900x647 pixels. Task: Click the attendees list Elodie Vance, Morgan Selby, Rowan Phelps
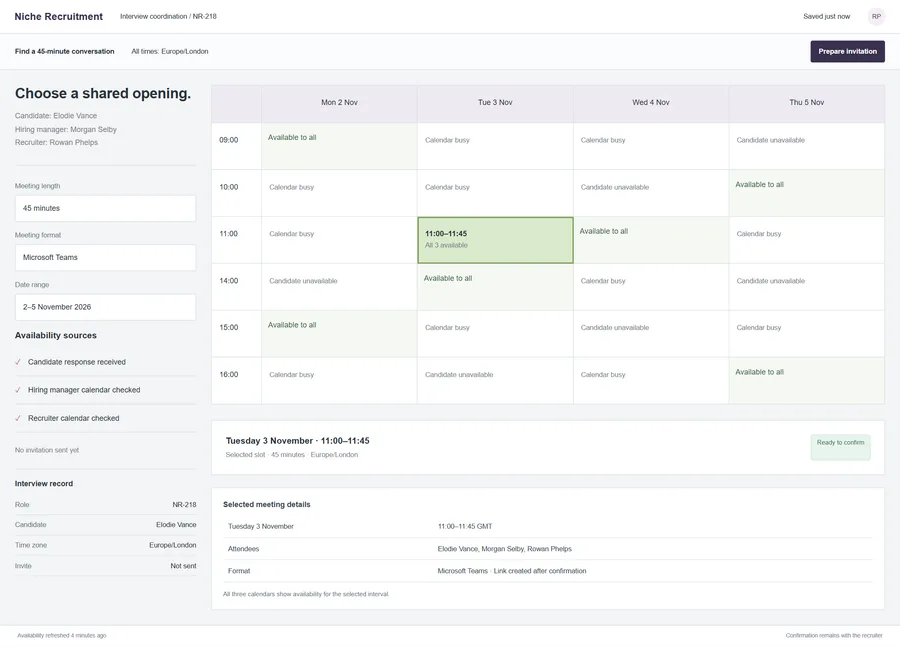click(x=505, y=549)
